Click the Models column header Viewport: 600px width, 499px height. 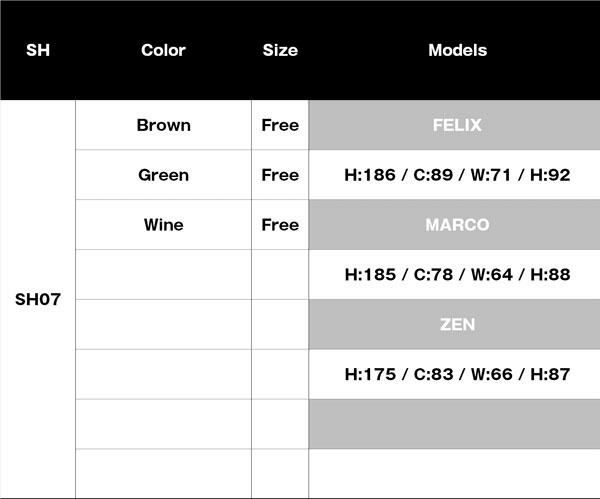coord(457,50)
